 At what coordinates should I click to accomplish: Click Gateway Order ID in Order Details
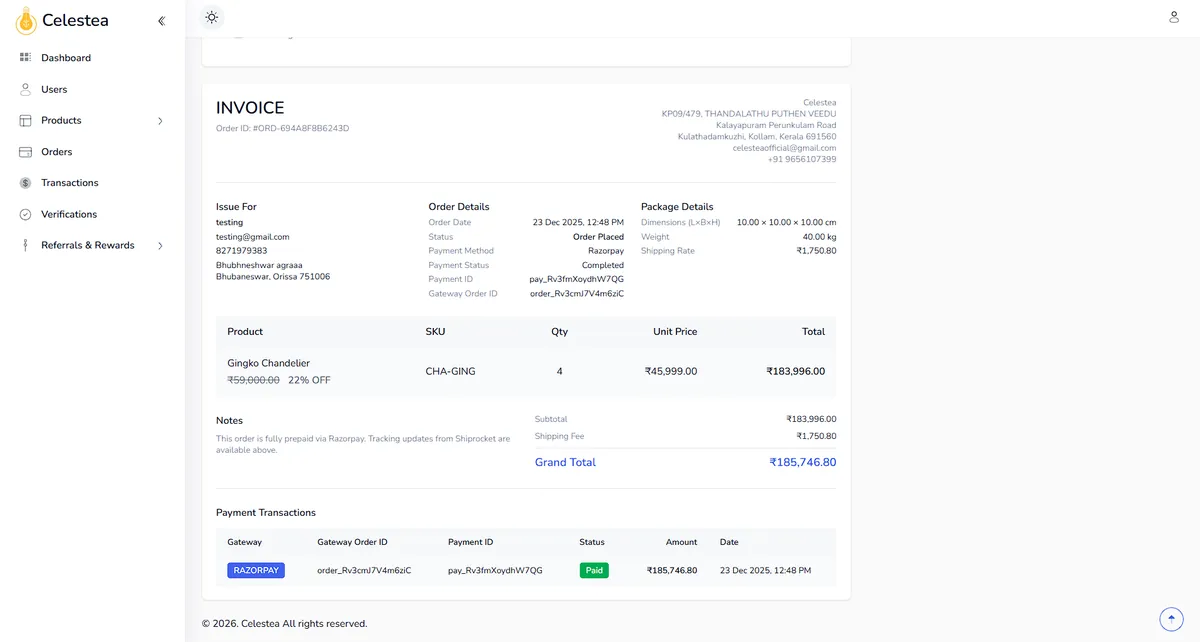click(577, 294)
